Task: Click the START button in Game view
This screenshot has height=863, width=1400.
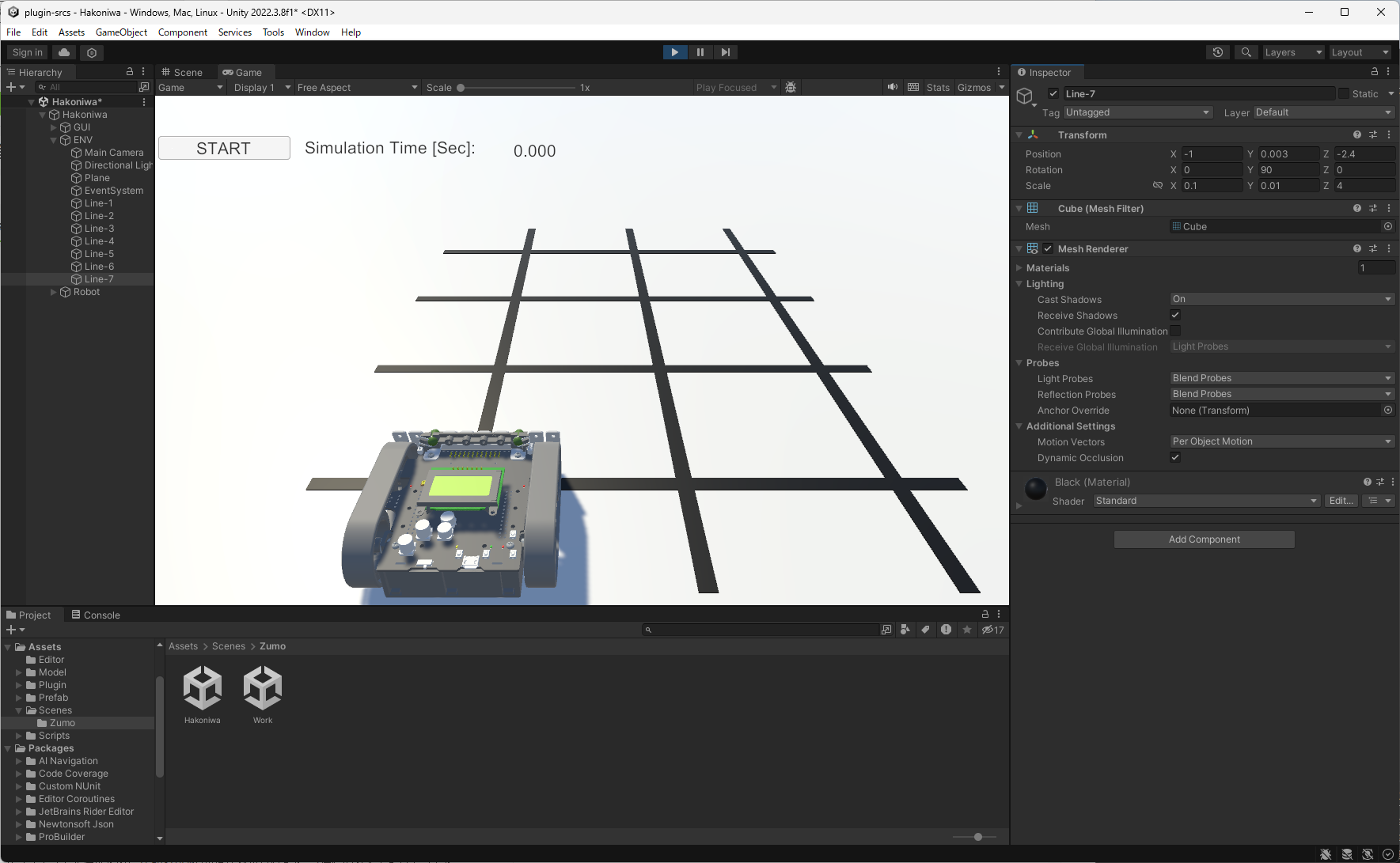Action: pyautogui.click(x=224, y=148)
